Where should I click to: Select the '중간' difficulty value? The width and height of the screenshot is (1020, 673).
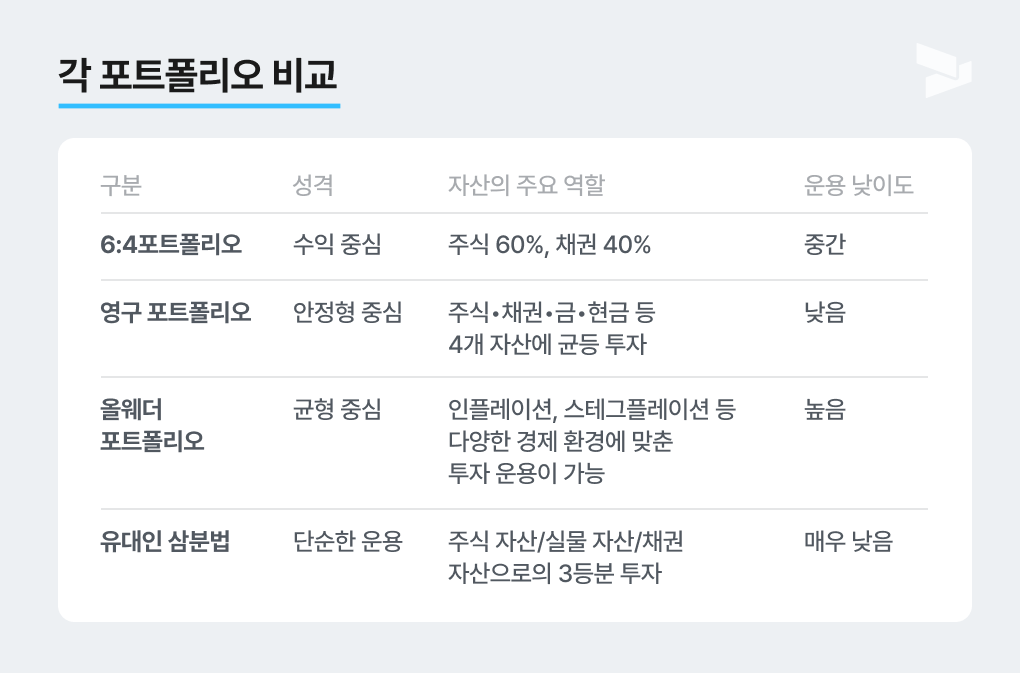click(825, 245)
